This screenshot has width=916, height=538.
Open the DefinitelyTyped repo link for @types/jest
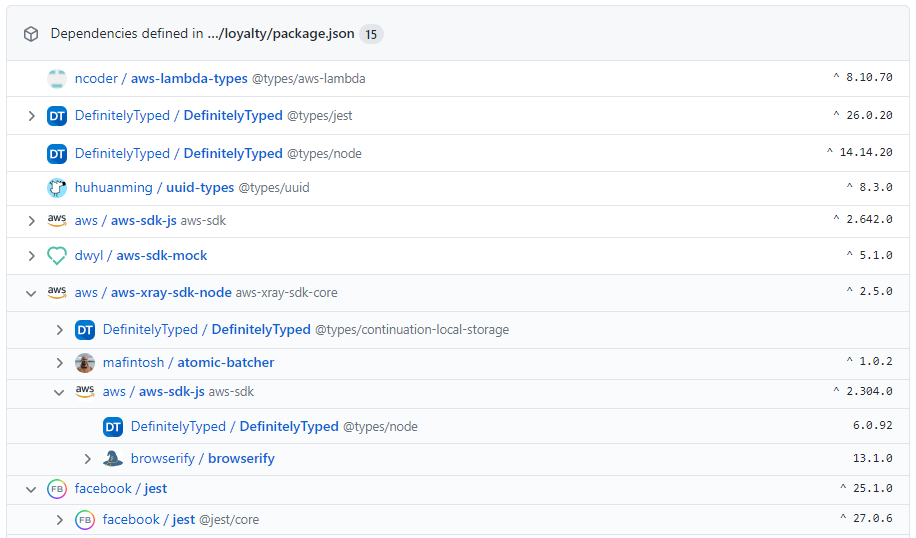point(233,116)
